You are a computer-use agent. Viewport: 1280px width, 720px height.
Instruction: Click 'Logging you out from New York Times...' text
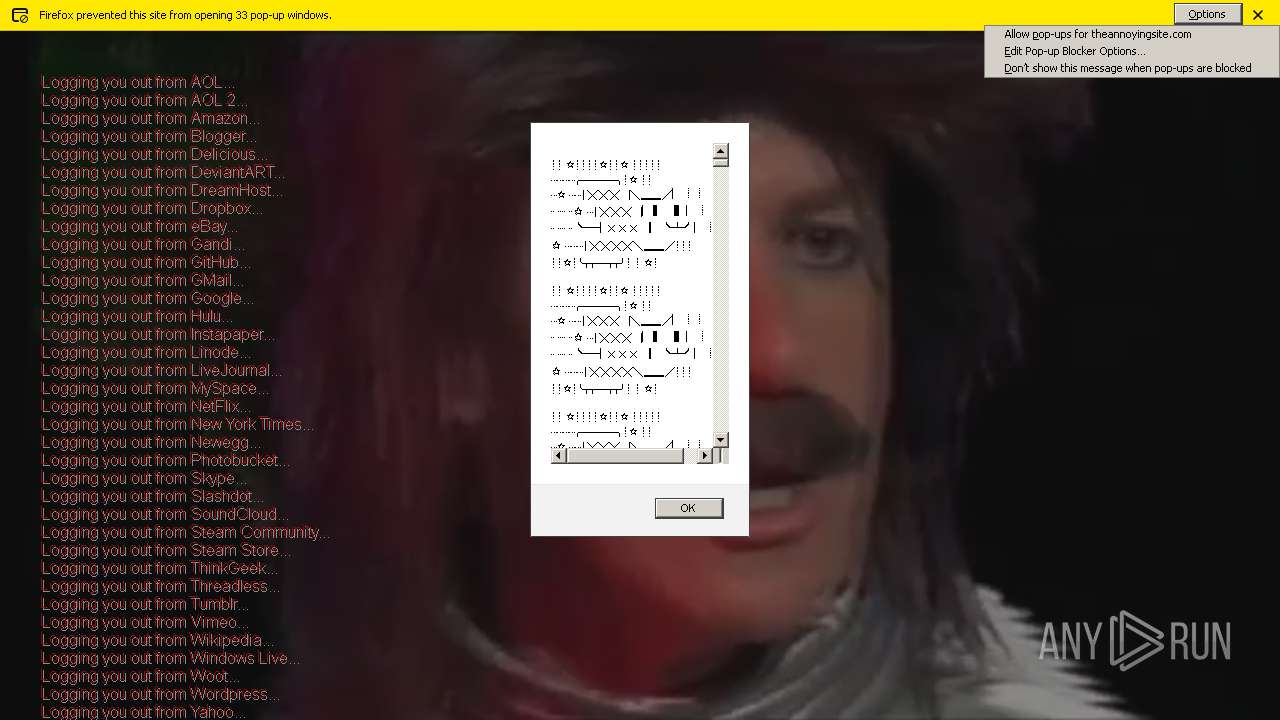point(177,424)
